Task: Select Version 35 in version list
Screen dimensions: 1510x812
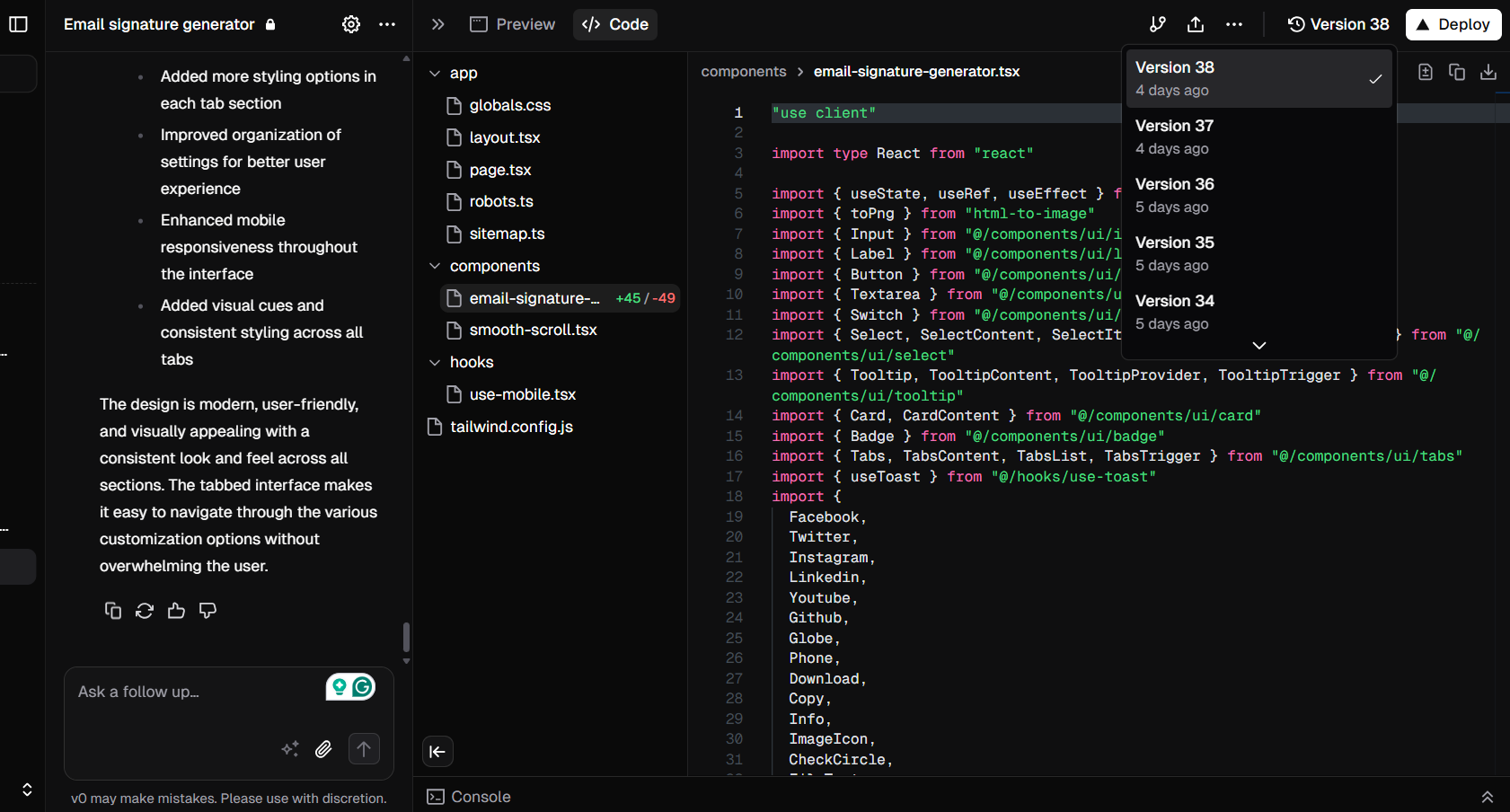Action: pos(1259,253)
